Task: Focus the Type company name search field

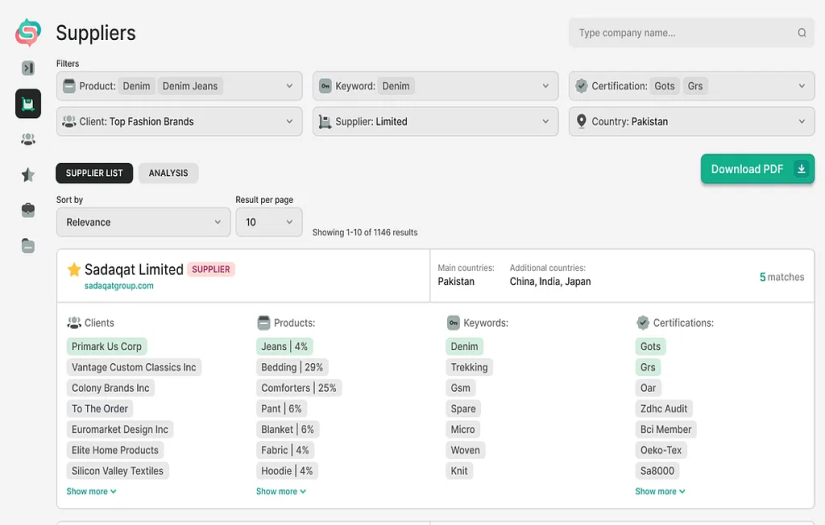Action: point(691,33)
